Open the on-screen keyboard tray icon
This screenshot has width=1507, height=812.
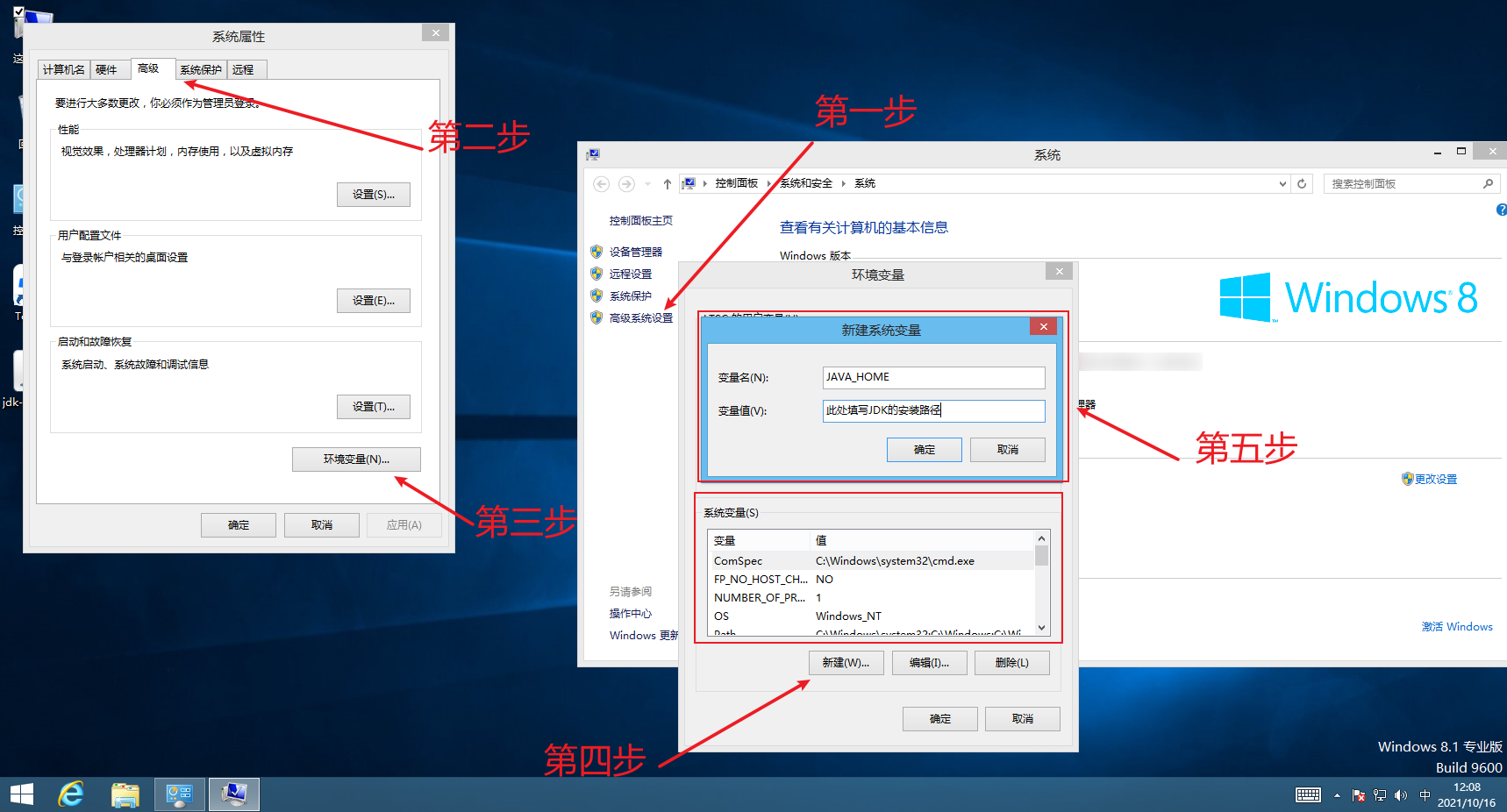[x=1308, y=795]
